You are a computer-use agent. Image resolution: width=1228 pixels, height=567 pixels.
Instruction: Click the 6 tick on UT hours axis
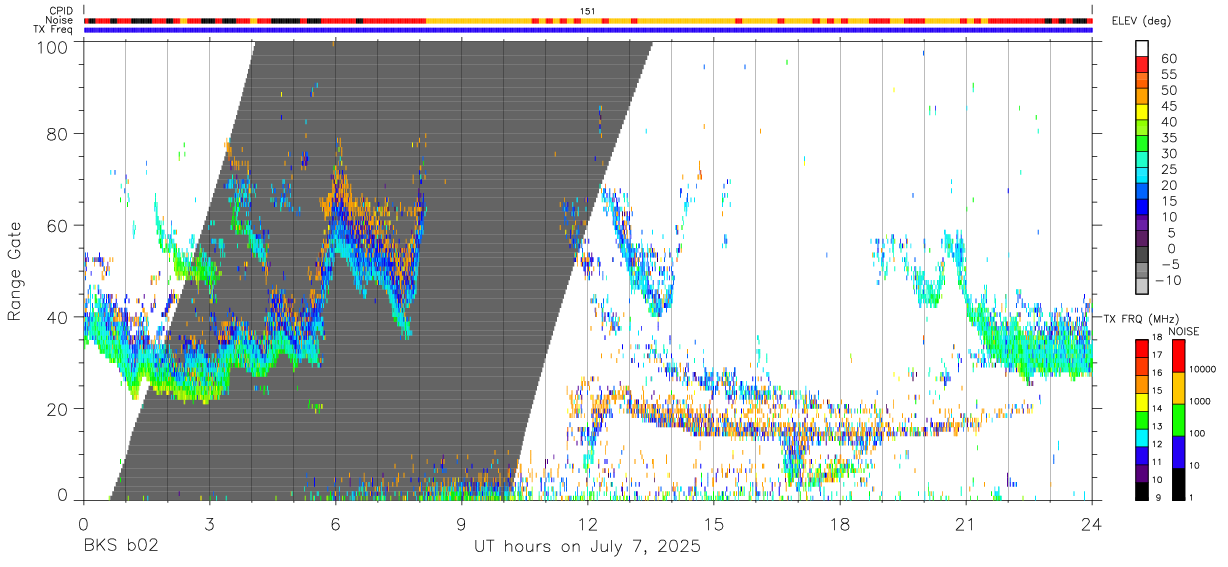pos(335,523)
